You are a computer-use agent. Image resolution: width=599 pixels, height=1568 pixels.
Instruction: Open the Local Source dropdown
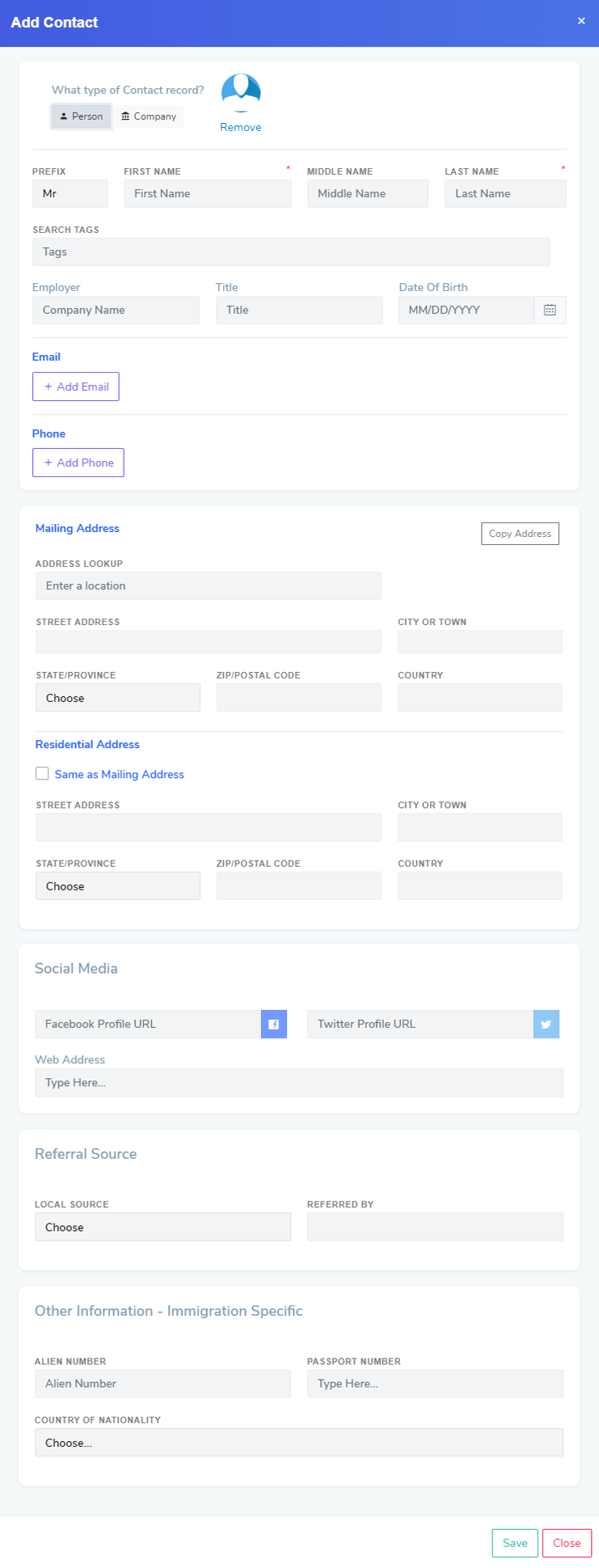(x=162, y=1226)
